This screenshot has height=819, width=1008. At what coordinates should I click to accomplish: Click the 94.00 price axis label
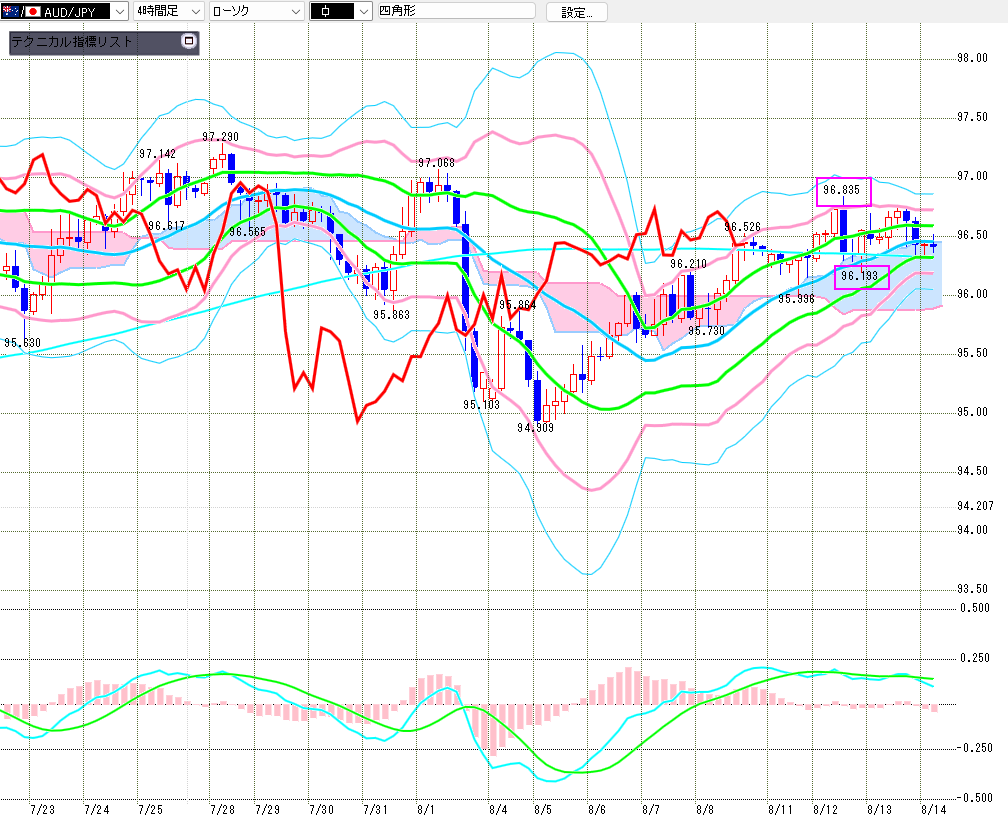(972, 530)
